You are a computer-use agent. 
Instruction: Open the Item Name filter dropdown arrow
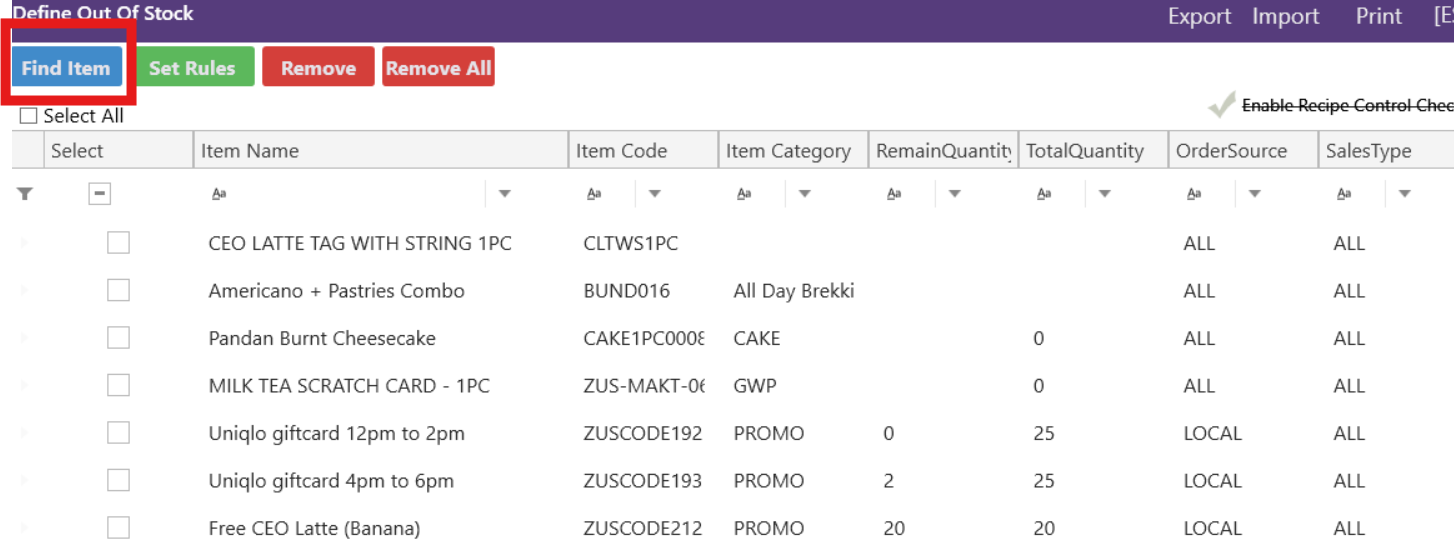point(505,194)
